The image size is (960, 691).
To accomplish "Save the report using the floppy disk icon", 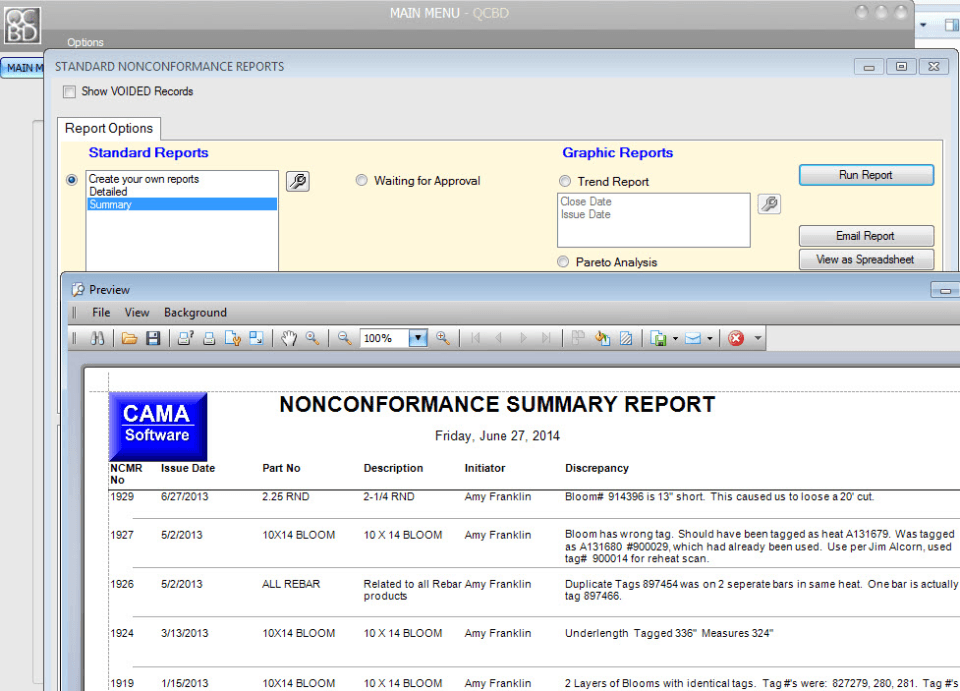I will [153, 338].
